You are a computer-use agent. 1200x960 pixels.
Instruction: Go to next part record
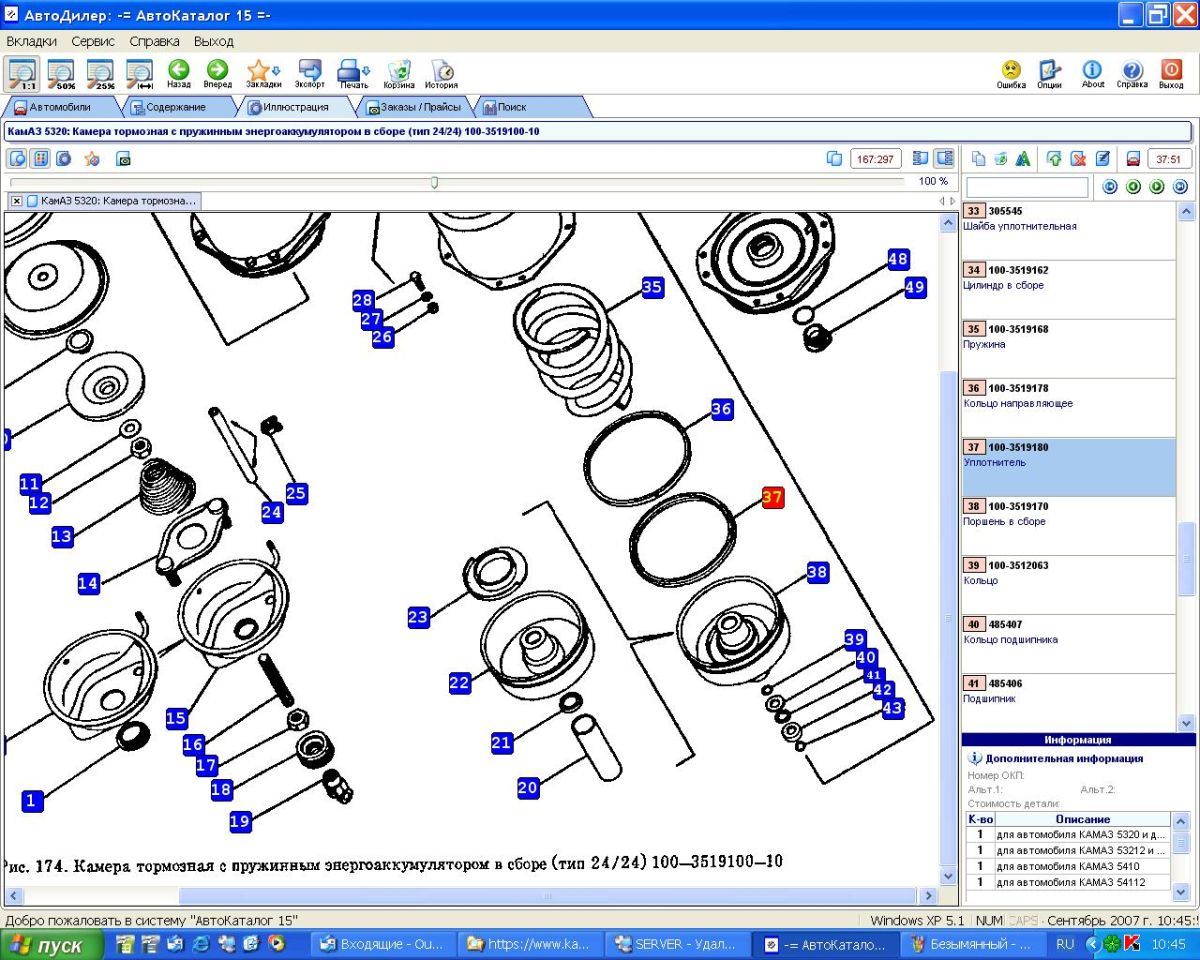click(x=1156, y=187)
